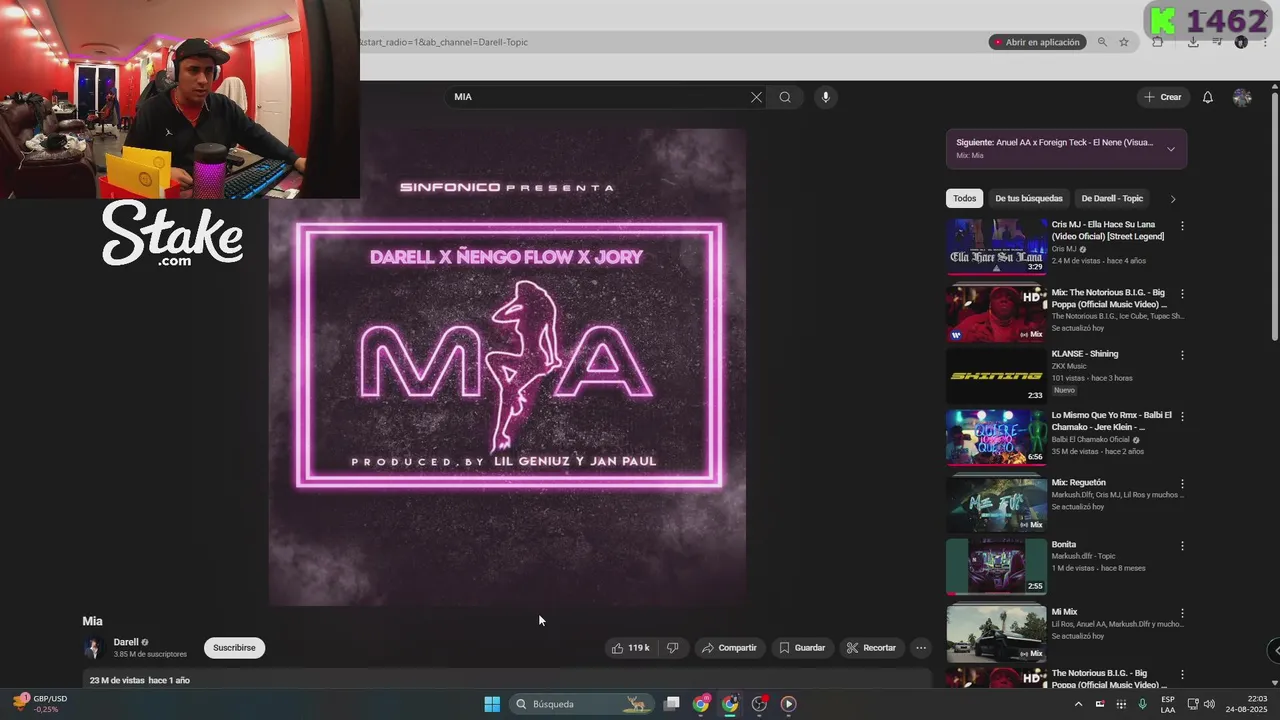Open the Darell channel name link

pos(126,642)
